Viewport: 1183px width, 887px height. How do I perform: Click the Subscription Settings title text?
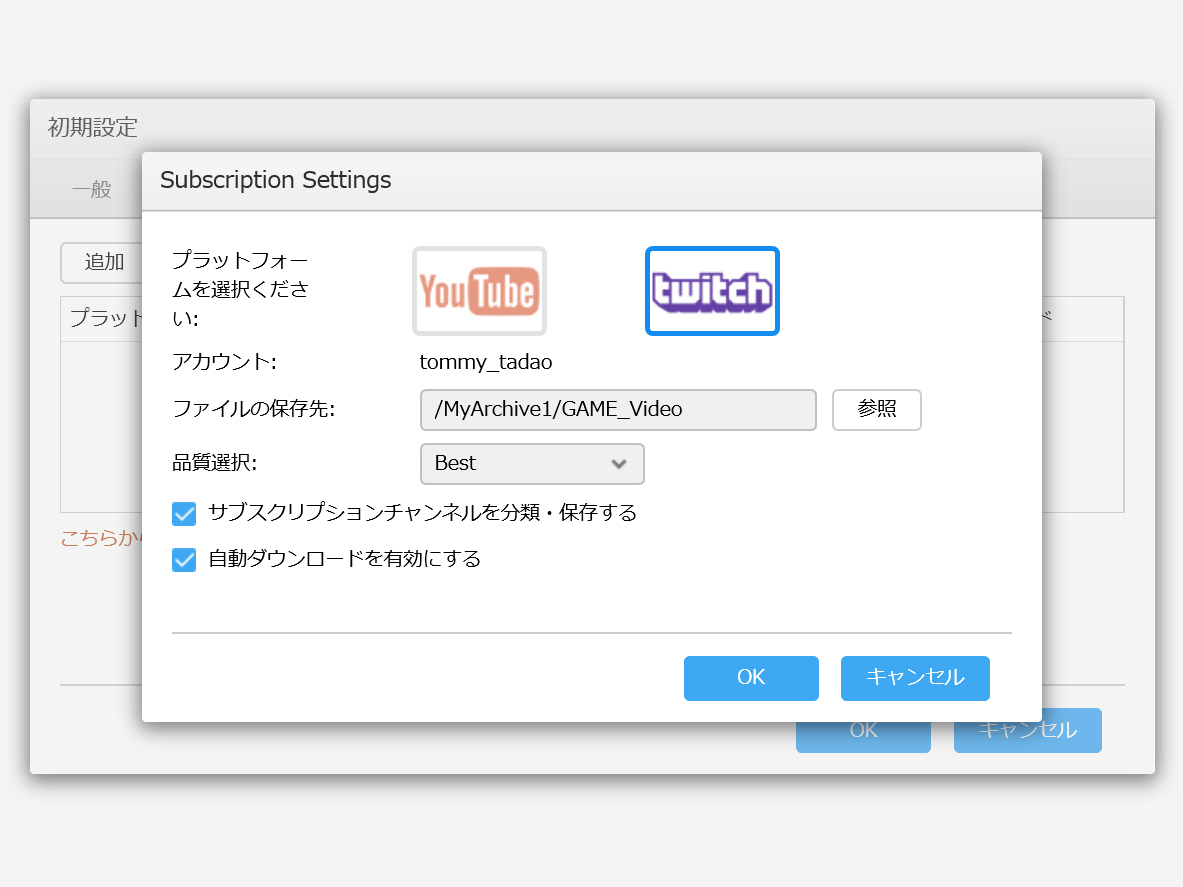click(275, 180)
